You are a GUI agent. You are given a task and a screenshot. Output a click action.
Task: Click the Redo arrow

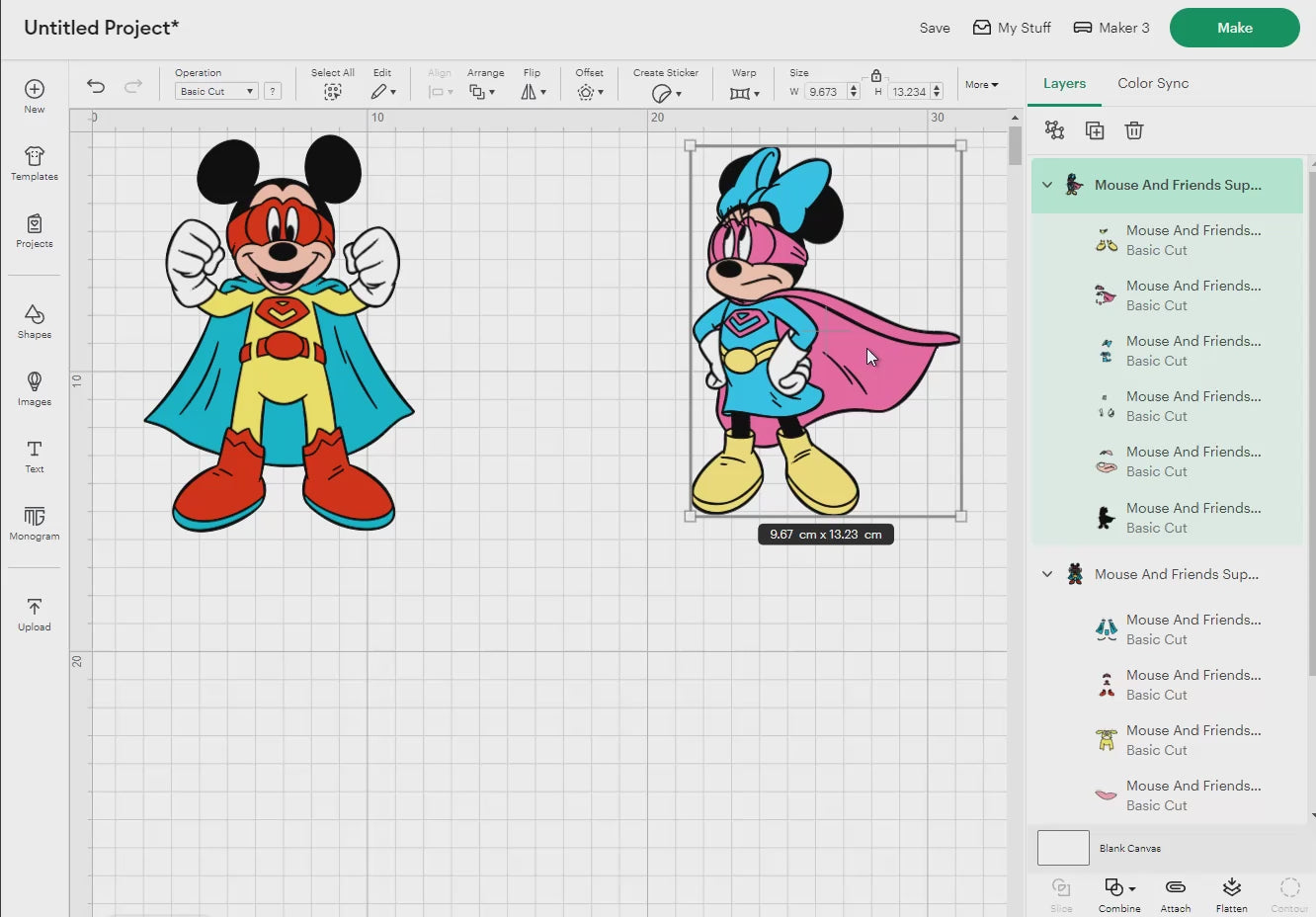coord(133,87)
